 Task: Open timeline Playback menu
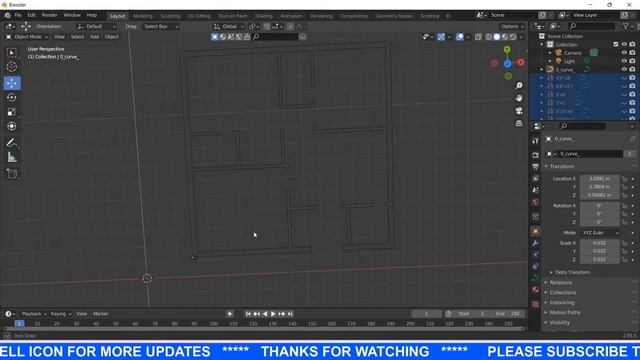pos(33,314)
